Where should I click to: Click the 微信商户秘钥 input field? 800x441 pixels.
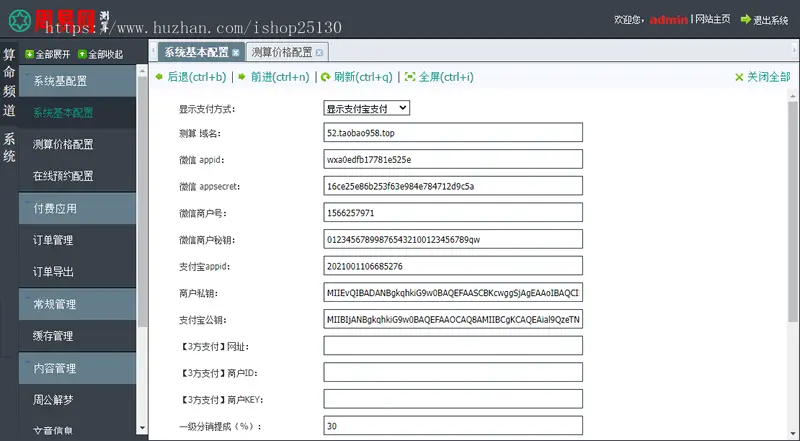(x=453, y=239)
